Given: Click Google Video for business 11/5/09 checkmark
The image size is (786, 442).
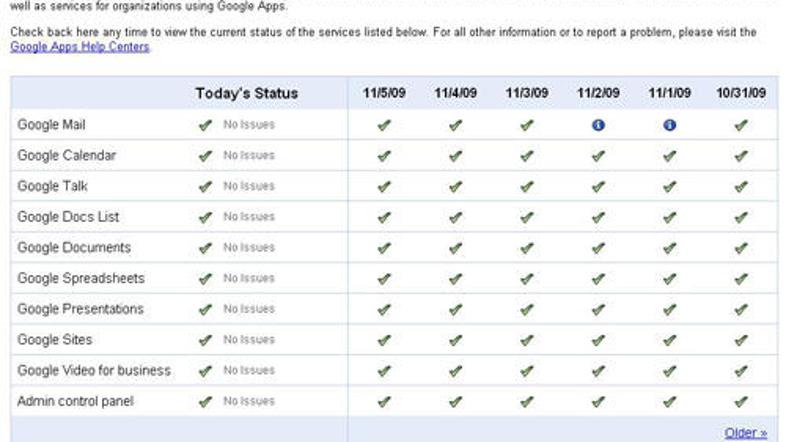Looking at the screenshot, I should (x=384, y=371).
